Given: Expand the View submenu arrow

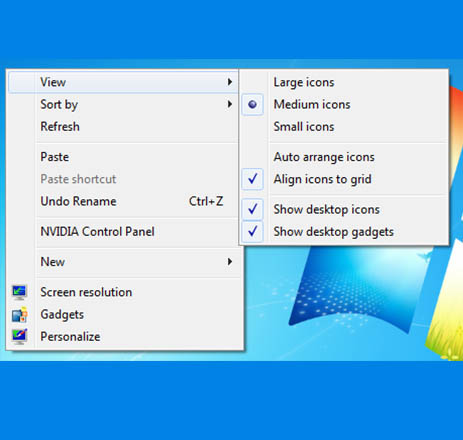Looking at the screenshot, I should (230, 82).
